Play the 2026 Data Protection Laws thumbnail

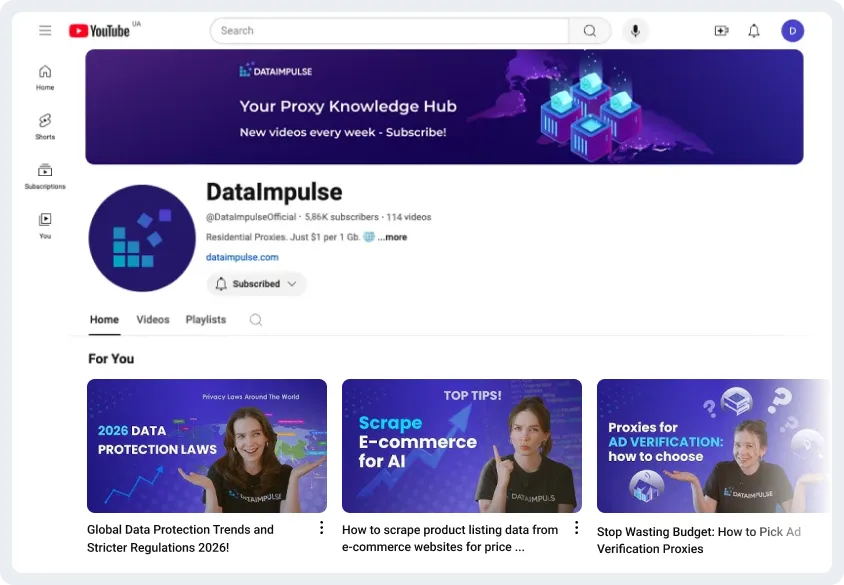point(207,446)
